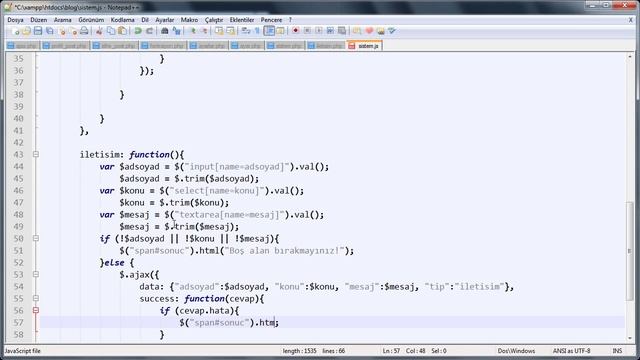Open the ? help menu
This screenshot has height=360, width=640.
click(x=290, y=20)
